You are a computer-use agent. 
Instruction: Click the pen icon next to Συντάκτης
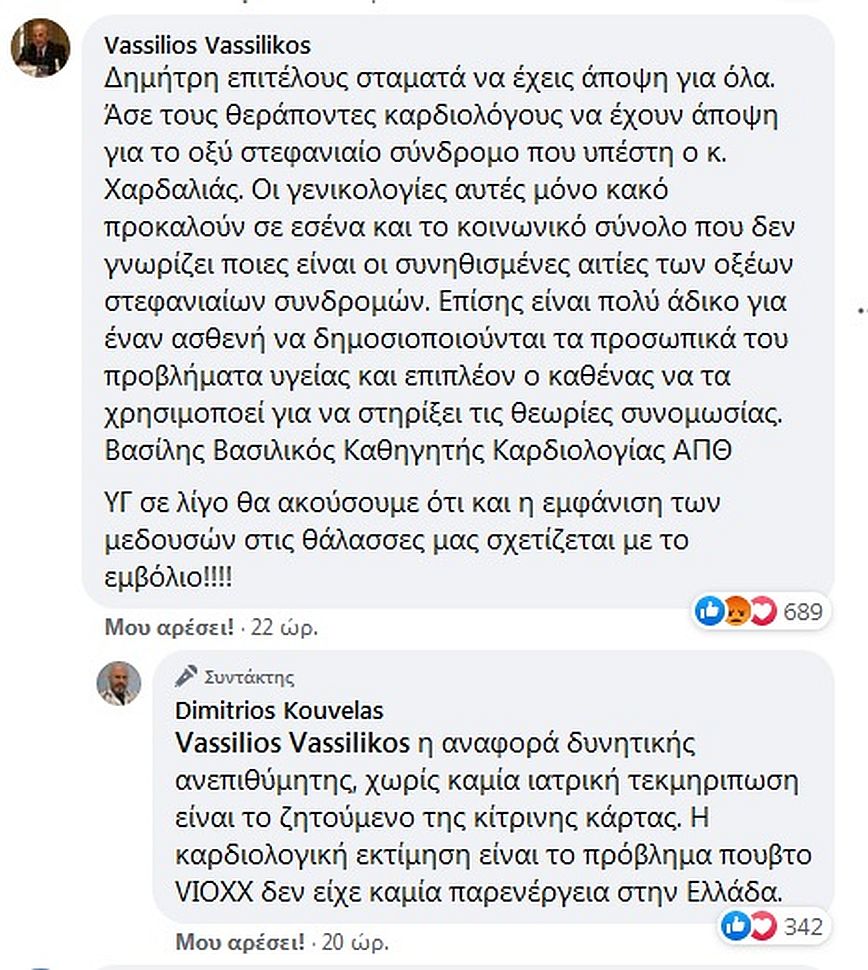(185, 677)
